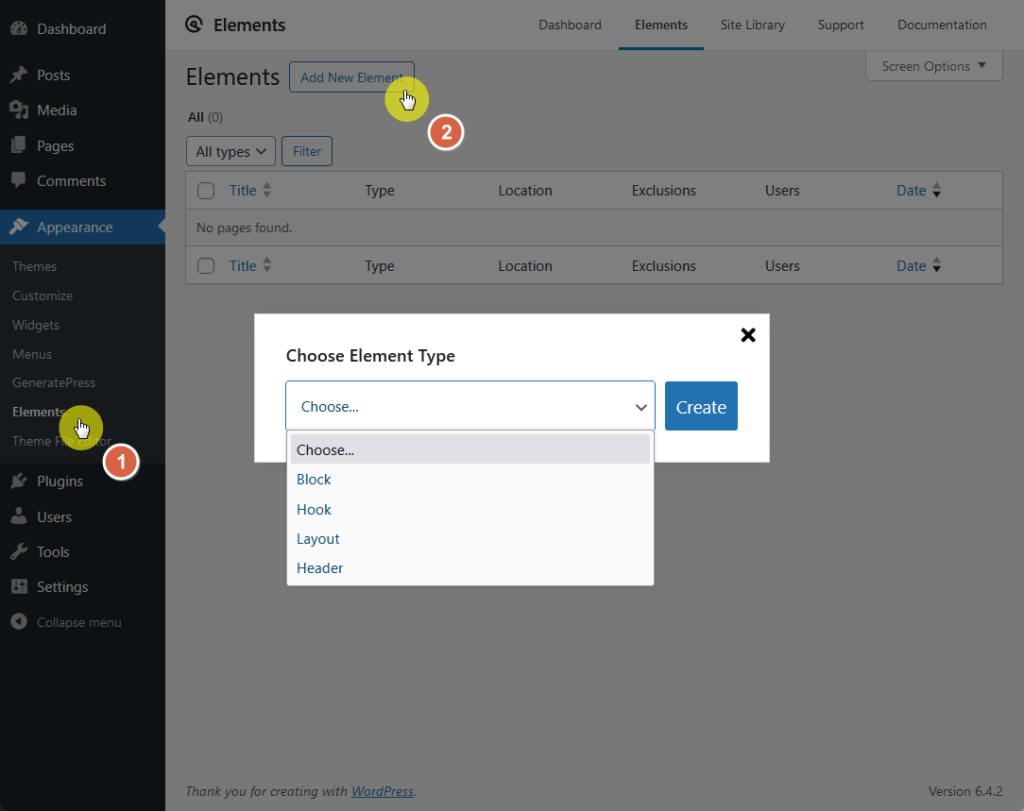1024x811 pixels.
Task: Open Customize in Appearance submenu
Action: click(x=42, y=296)
